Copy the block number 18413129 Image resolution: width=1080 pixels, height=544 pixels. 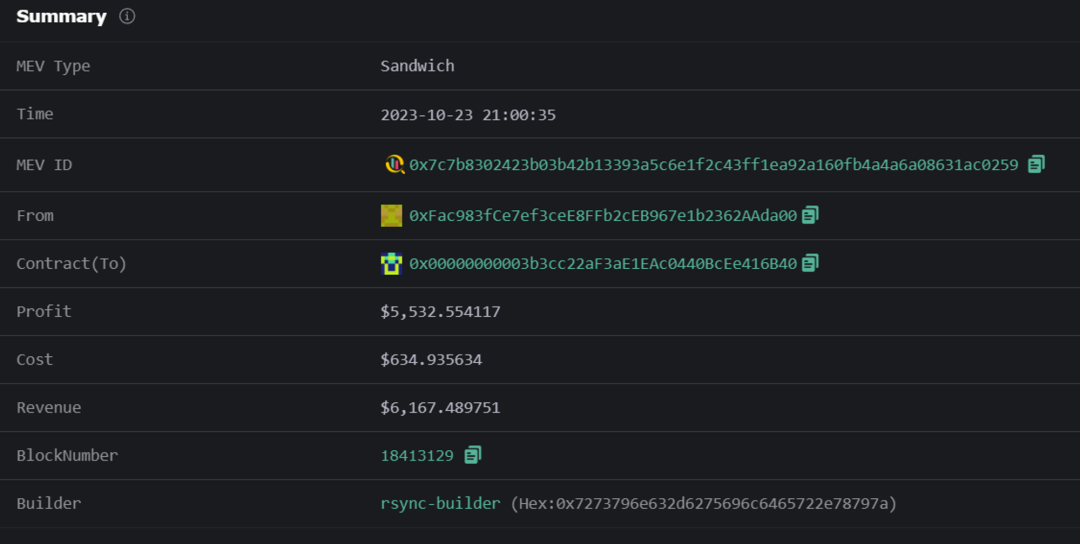[x=472, y=455]
